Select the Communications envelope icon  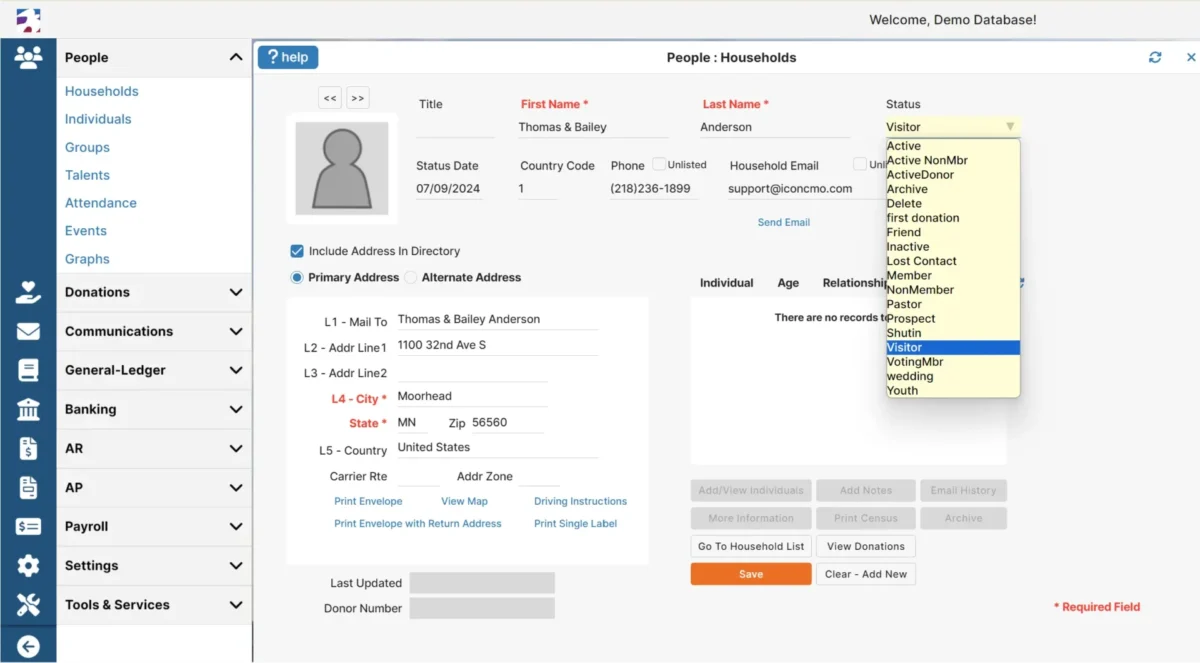pyautogui.click(x=28, y=331)
